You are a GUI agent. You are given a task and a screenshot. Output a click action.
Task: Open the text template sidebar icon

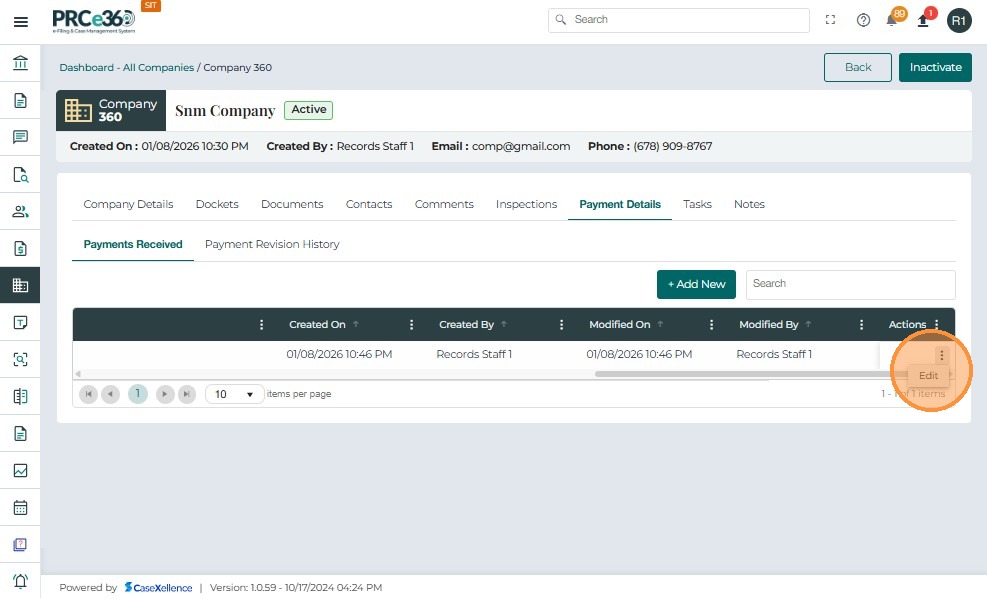coord(20,322)
